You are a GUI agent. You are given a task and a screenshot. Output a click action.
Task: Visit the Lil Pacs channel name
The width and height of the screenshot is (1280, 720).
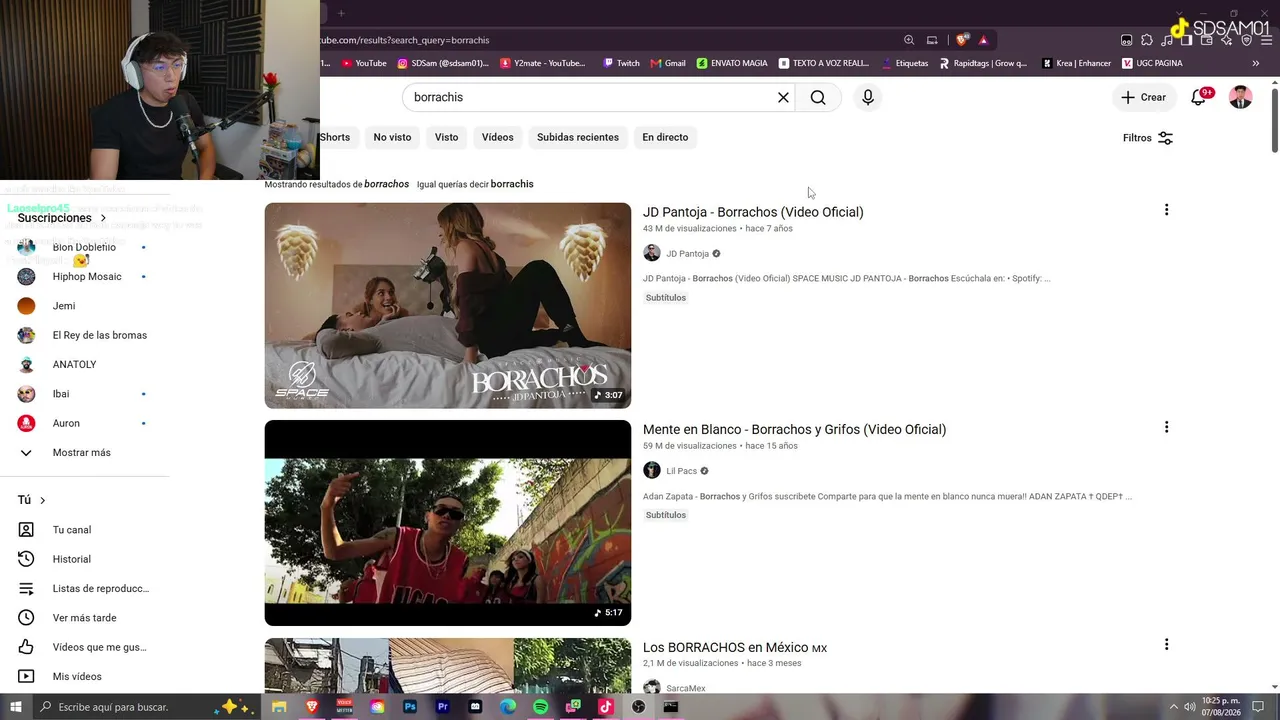[681, 471]
